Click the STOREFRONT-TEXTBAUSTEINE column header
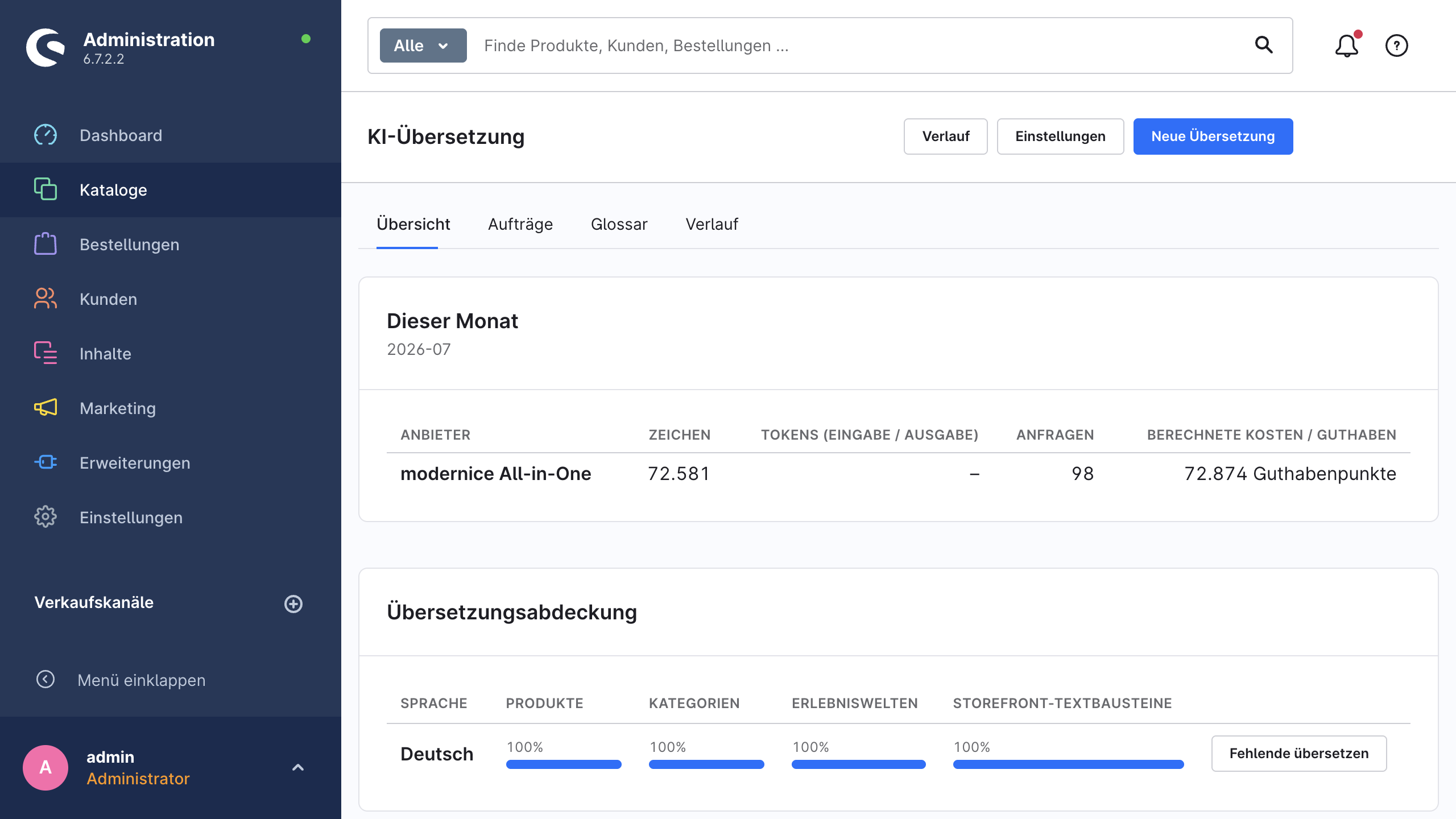The image size is (1456, 819). [x=1062, y=704]
